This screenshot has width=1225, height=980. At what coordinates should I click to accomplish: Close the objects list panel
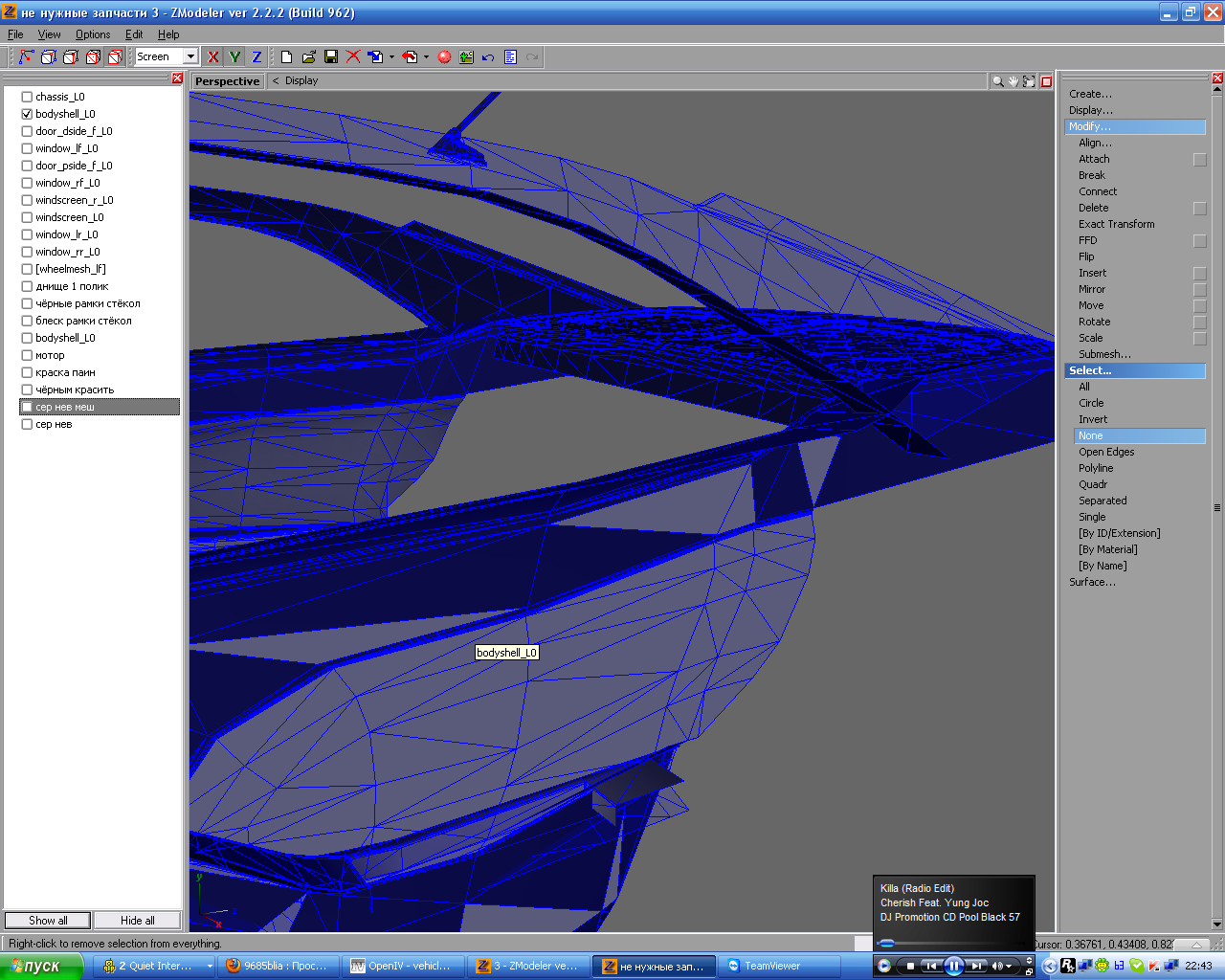click(x=177, y=78)
